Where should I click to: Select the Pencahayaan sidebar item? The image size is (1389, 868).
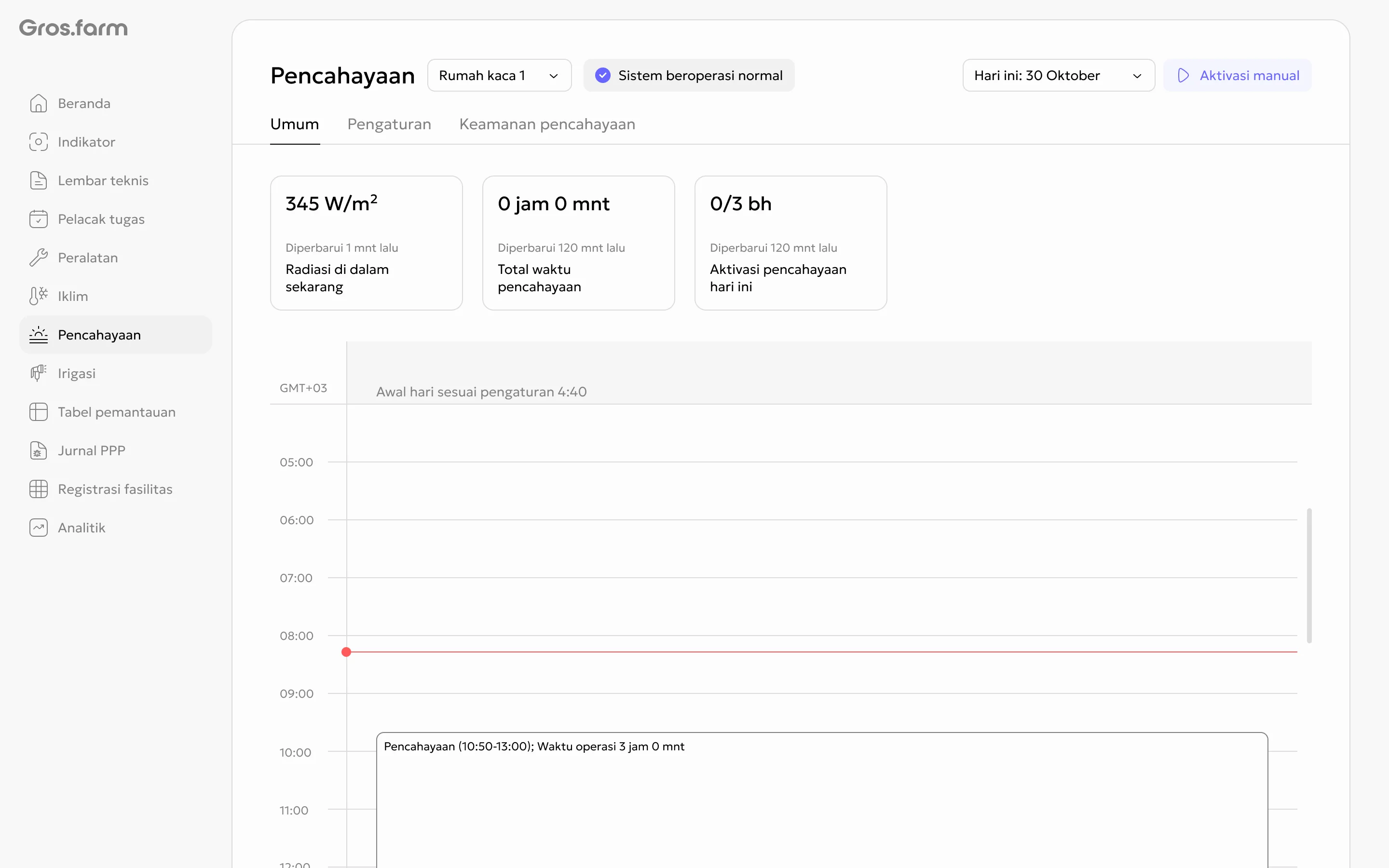[115, 335]
